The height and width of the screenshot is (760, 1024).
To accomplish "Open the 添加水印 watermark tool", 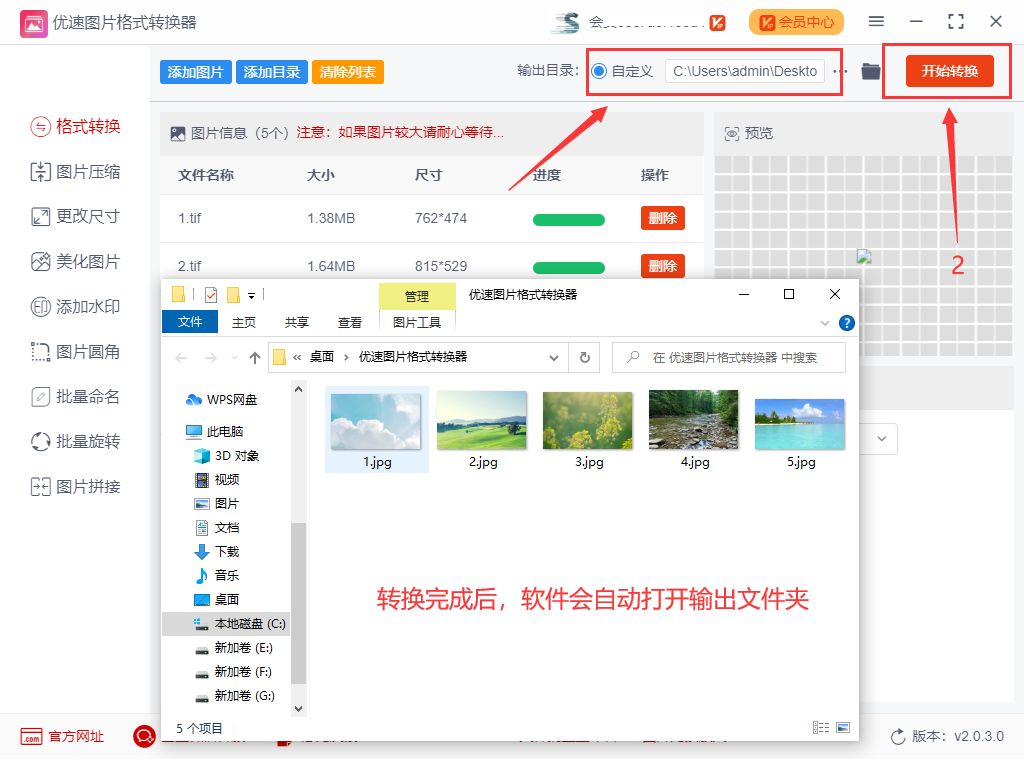I will (x=76, y=306).
